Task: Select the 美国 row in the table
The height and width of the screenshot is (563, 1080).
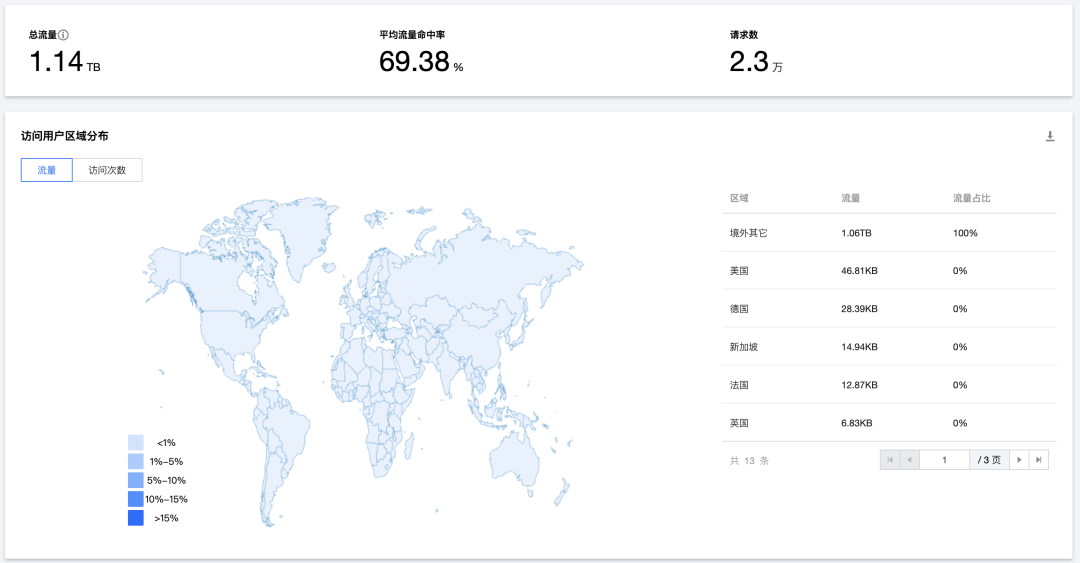Action: click(888, 271)
